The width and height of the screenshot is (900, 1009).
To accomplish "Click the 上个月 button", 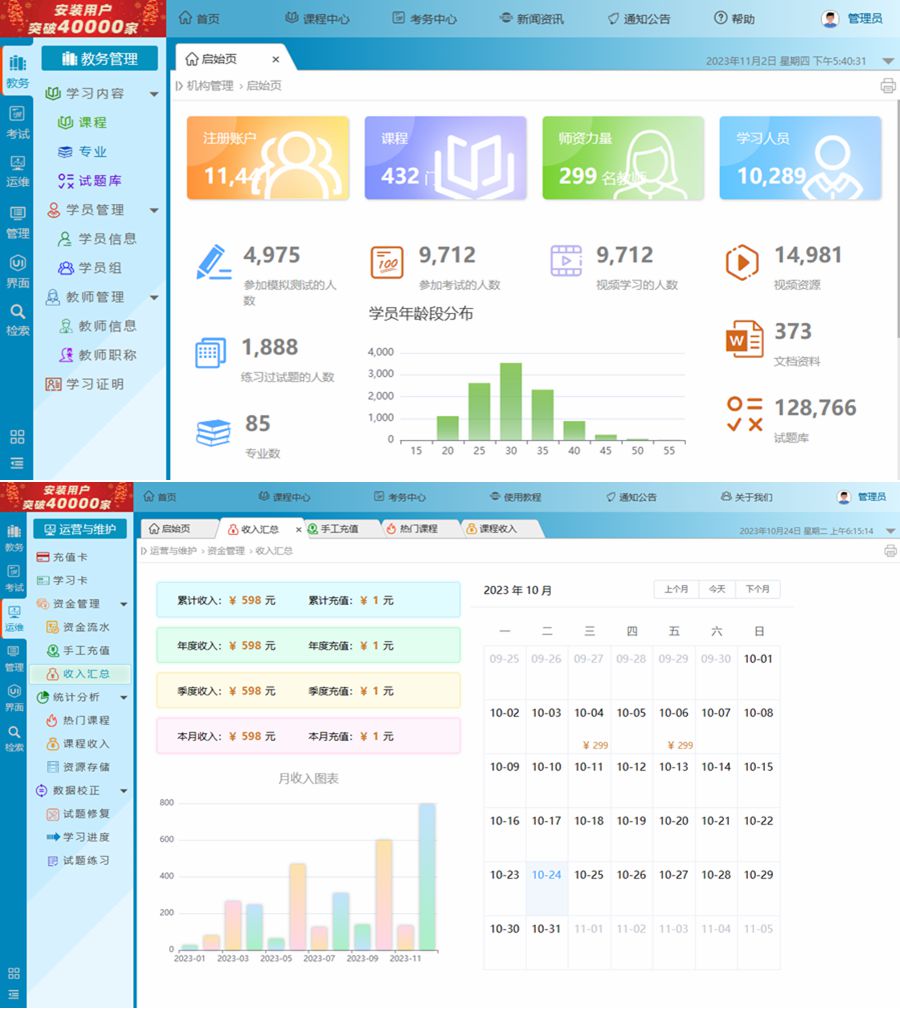I will point(676,590).
